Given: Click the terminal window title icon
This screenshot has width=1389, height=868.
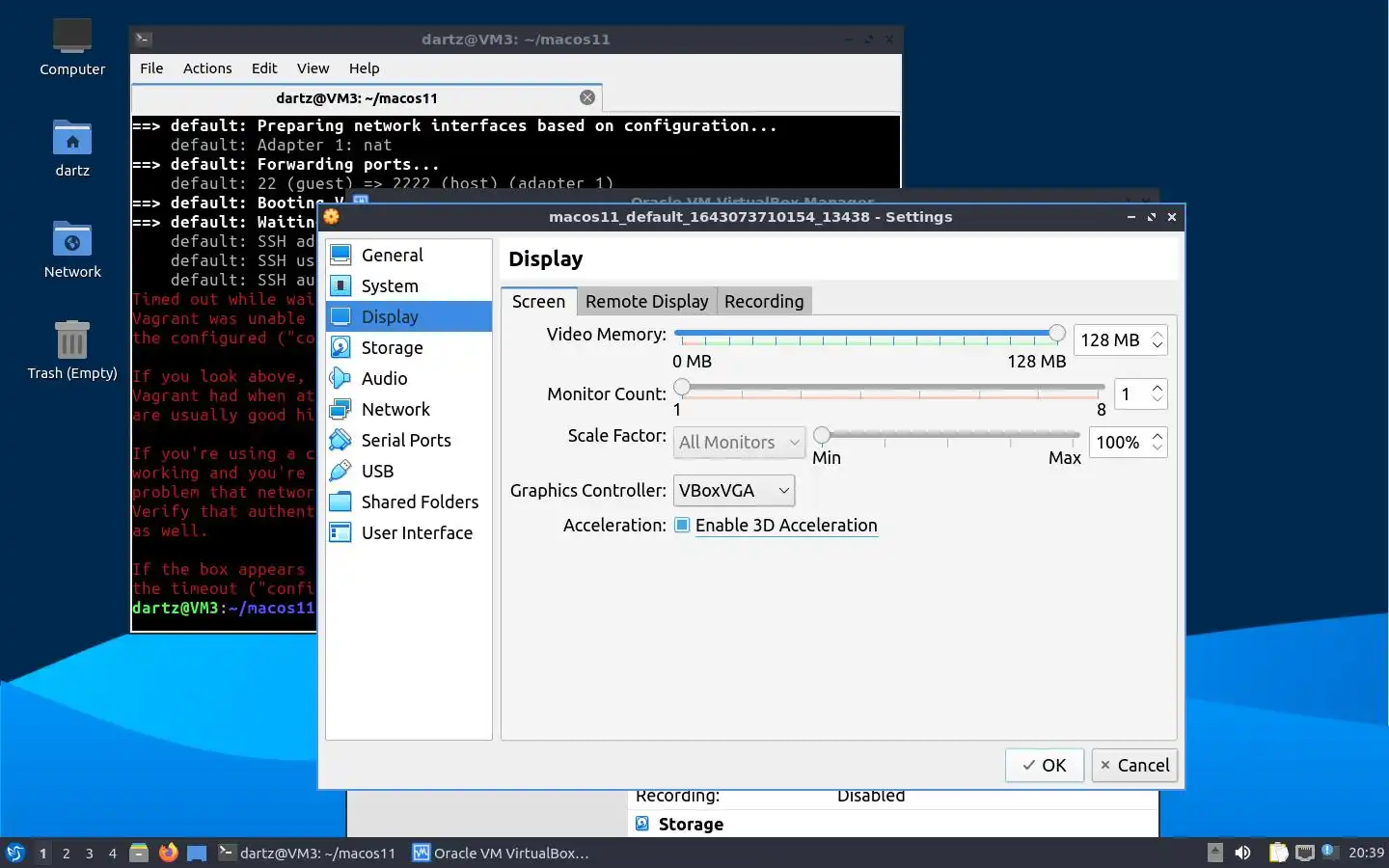Looking at the screenshot, I should coord(144,40).
